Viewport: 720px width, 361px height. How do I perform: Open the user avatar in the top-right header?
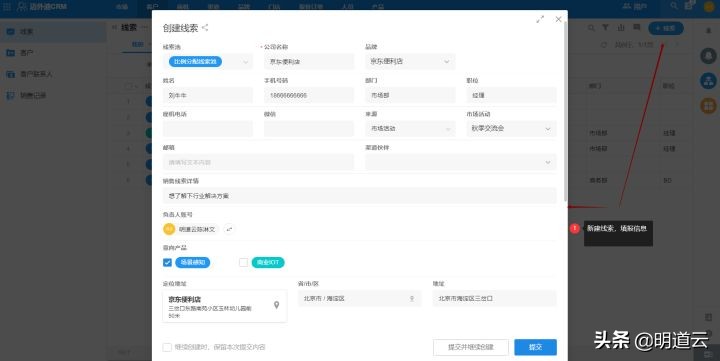click(709, 6)
